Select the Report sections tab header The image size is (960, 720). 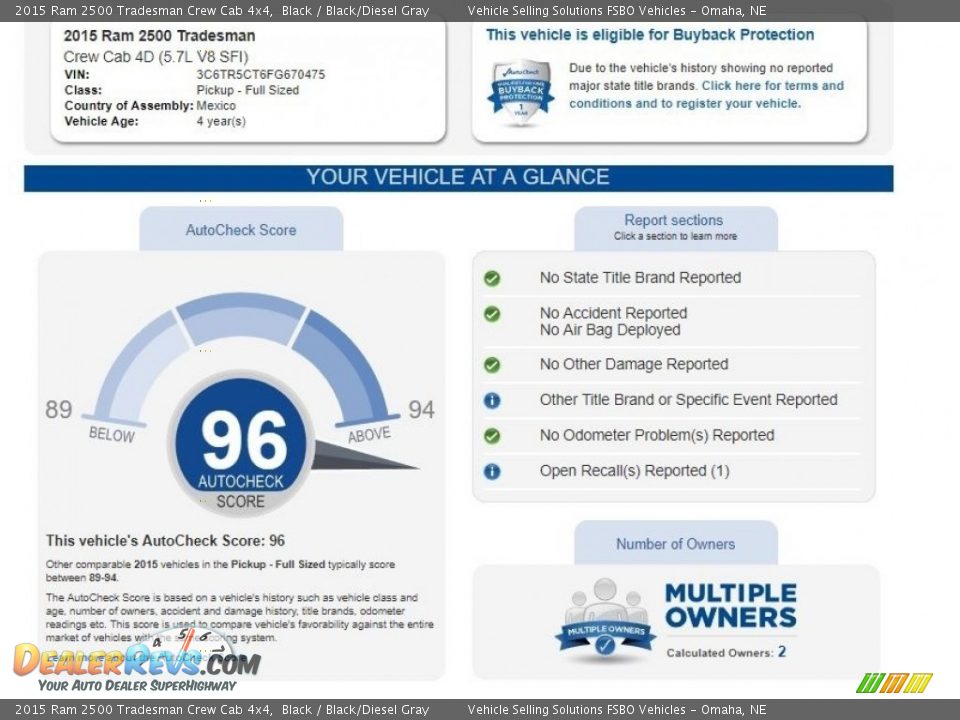tap(676, 228)
